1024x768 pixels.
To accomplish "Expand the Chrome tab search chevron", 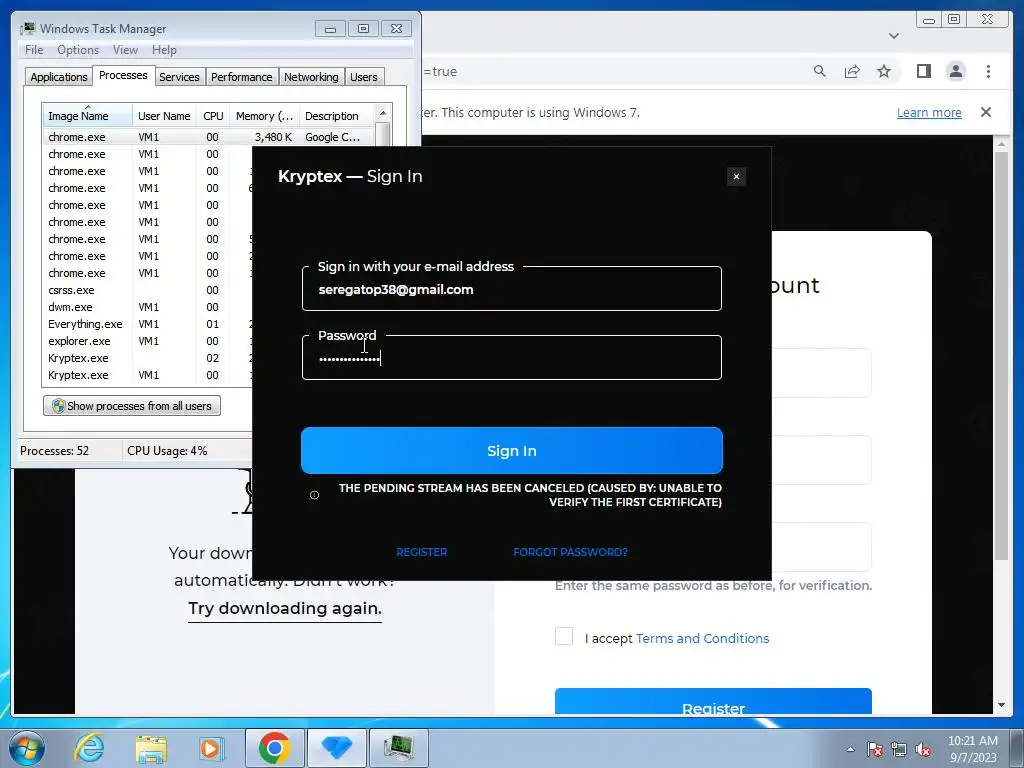I will 894,36.
